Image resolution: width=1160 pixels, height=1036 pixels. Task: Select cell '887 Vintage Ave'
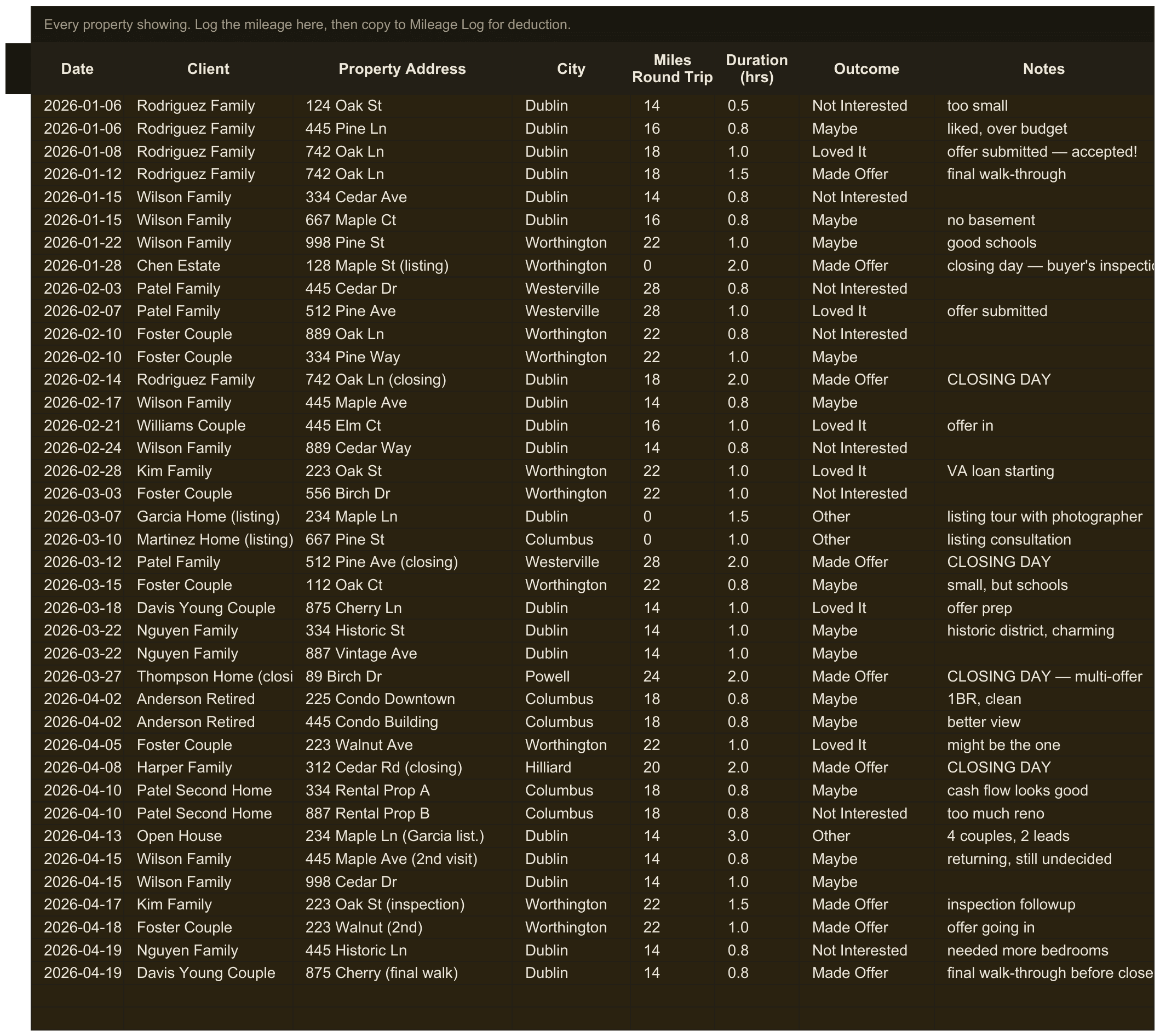pos(402,654)
